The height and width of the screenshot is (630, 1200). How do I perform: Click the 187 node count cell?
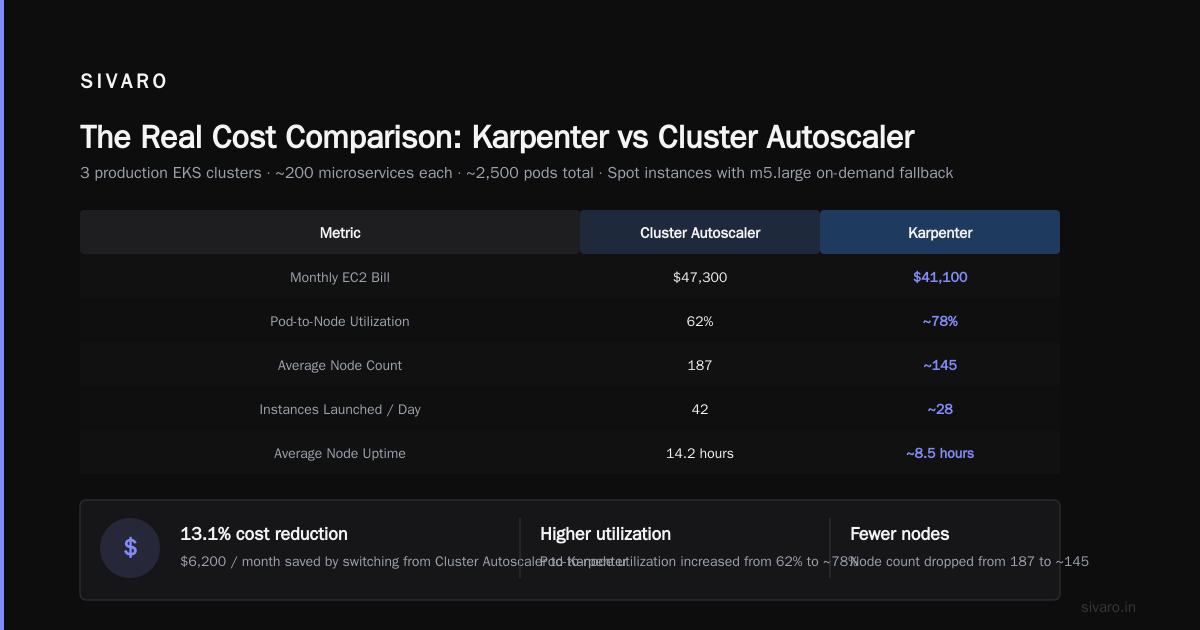coord(700,365)
